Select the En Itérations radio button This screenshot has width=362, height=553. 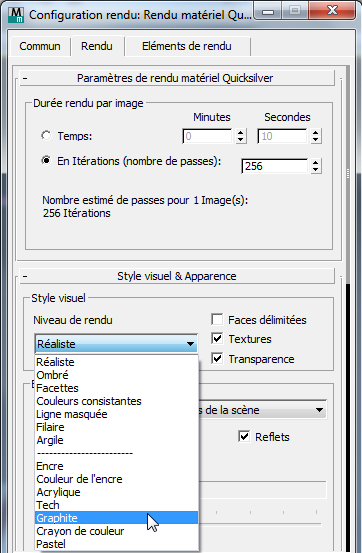[46, 160]
